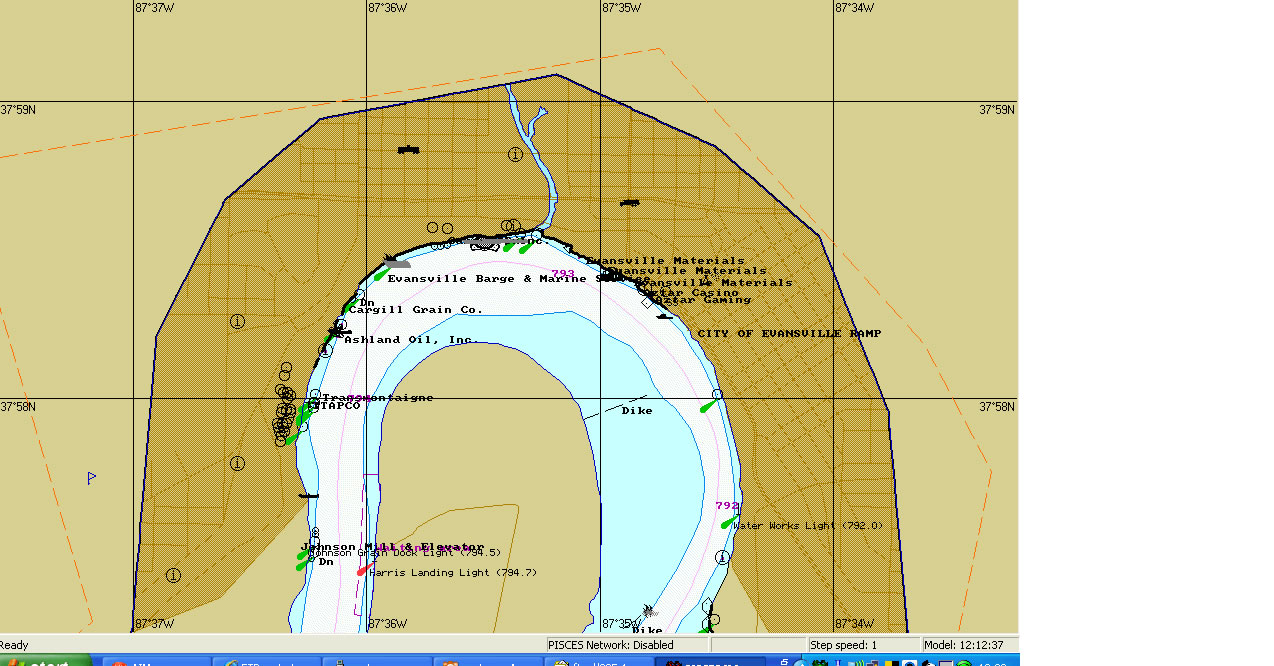This screenshot has height=666, width=1274.
Task: Click the Evansville Barge & Marine Service label
Action: tap(519, 279)
